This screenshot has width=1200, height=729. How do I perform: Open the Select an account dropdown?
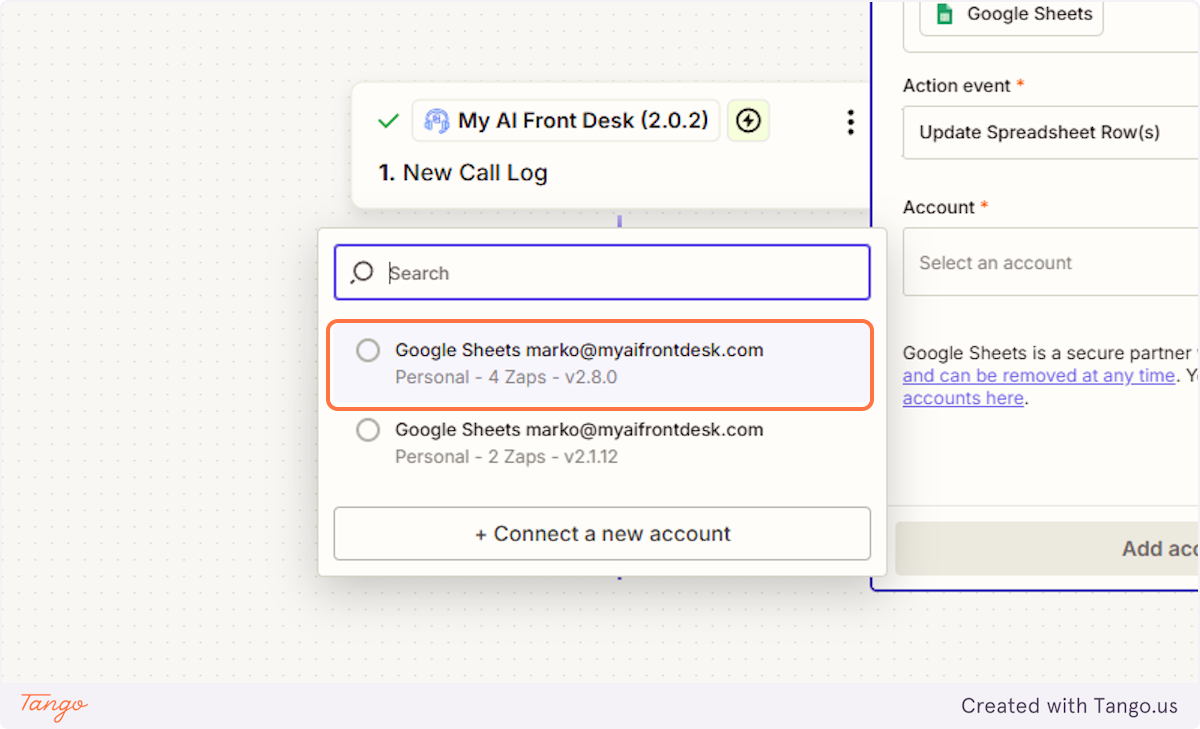click(1051, 262)
